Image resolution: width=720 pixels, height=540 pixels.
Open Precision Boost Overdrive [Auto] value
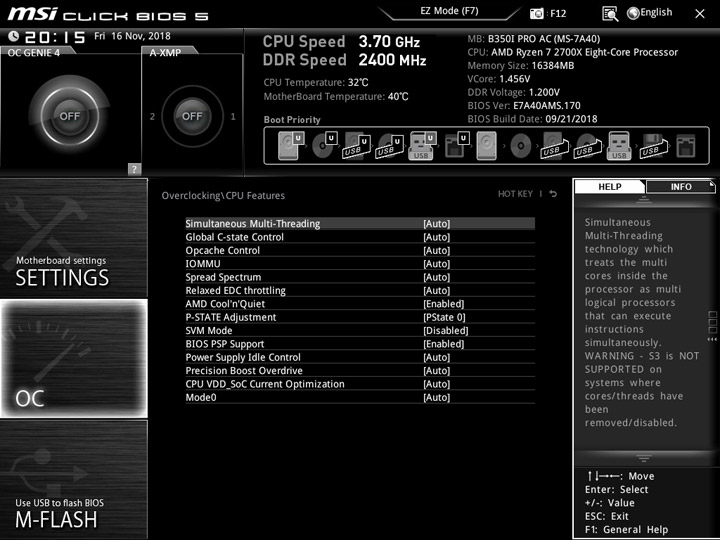coord(437,370)
